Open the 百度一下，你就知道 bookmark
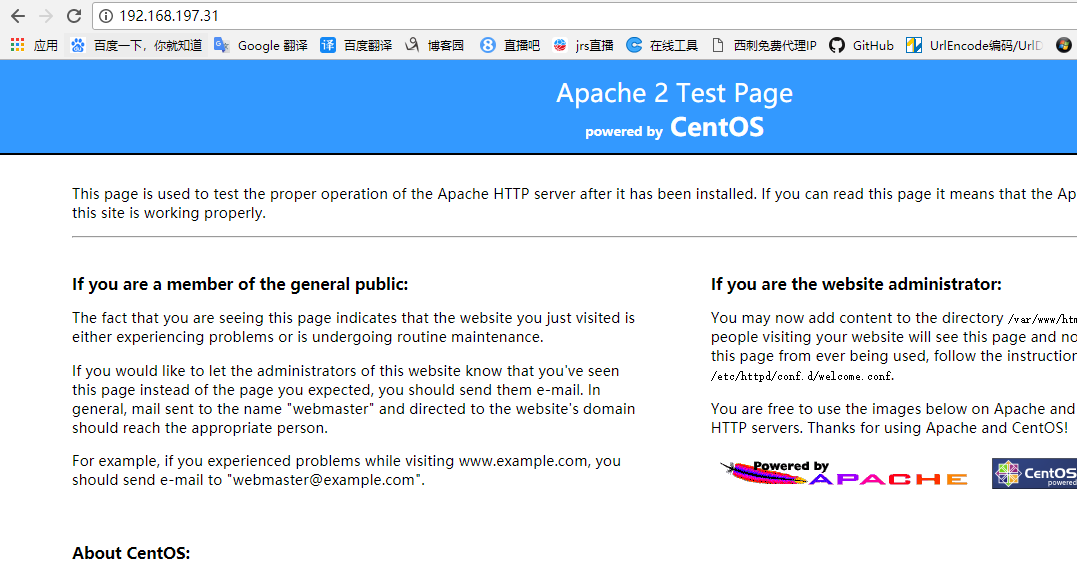This screenshot has width=1077, height=569. (x=137, y=45)
